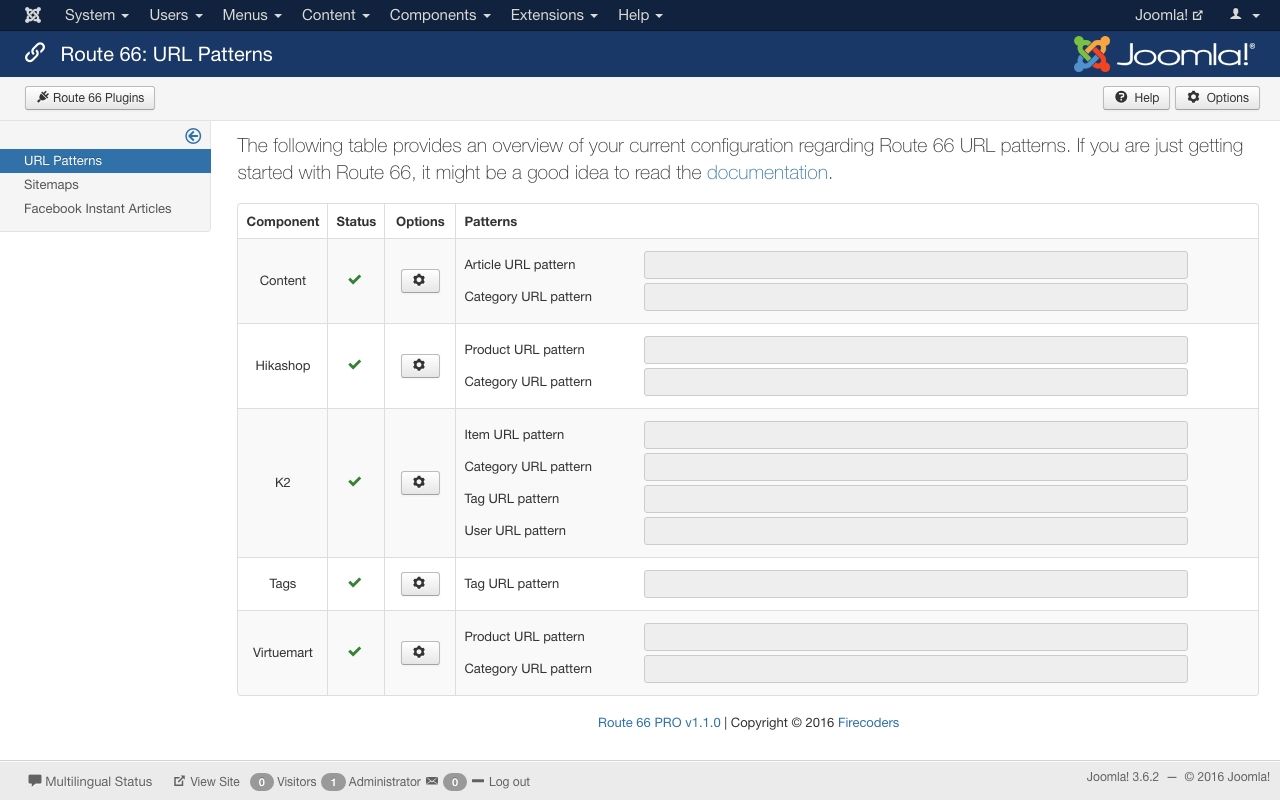Viewport: 1280px width, 800px height.
Task: Open Tags component options gear
Action: click(x=420, y=584)
